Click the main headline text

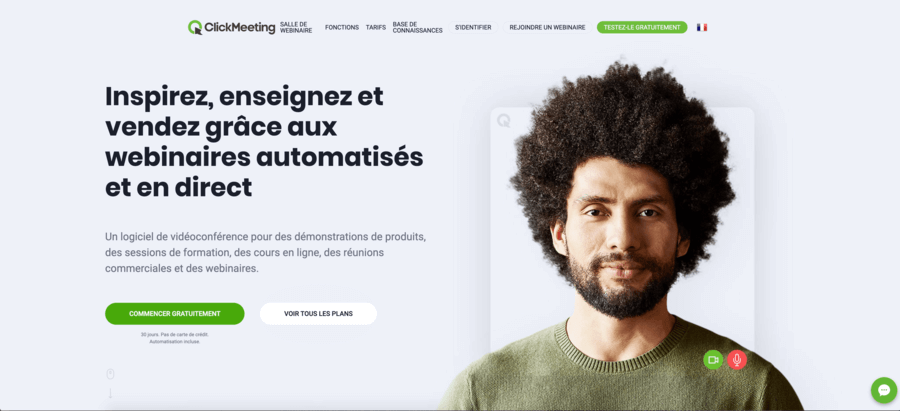(x=264, y=142)
